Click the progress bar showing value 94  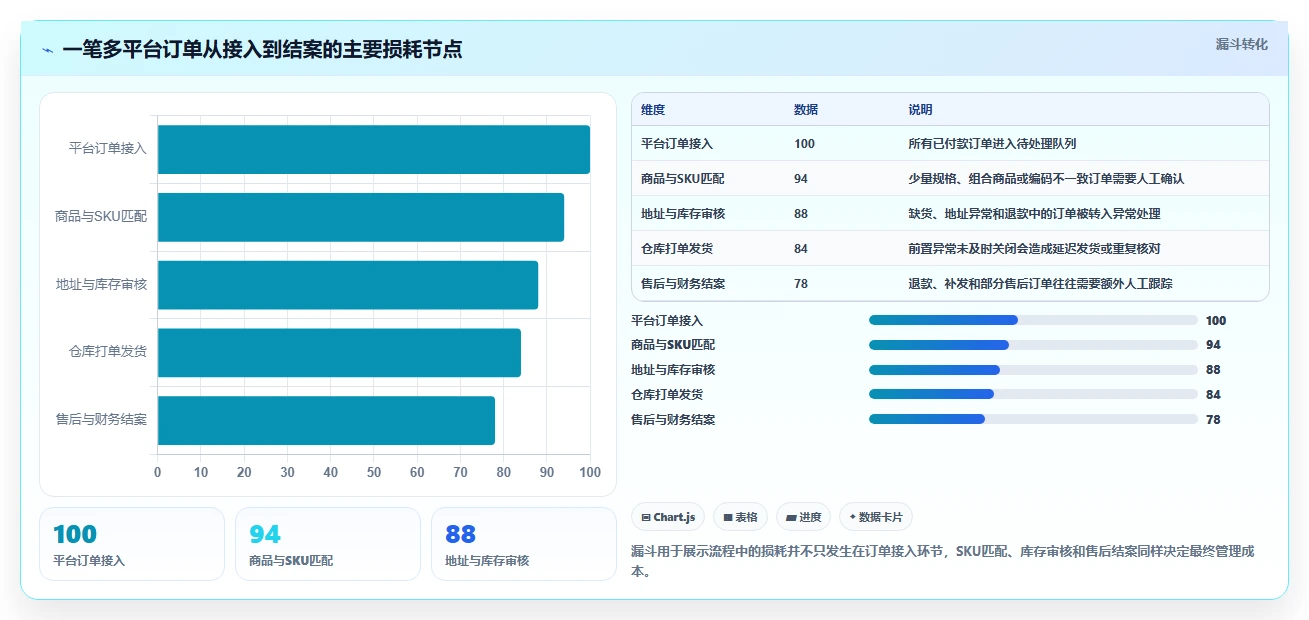tap(1033, 345)
